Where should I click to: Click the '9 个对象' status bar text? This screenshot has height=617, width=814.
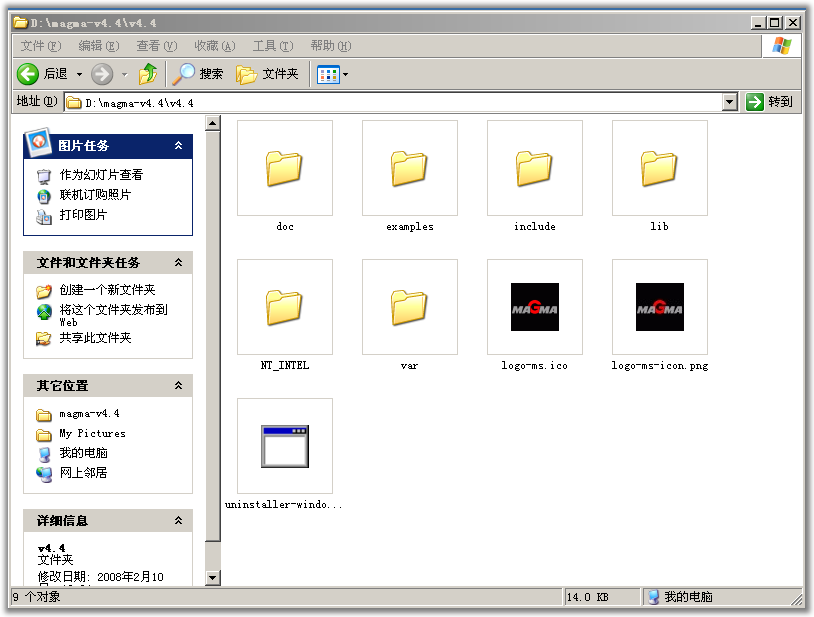[36, 597]
